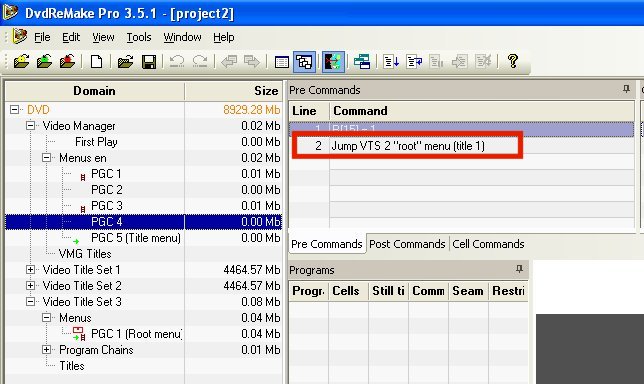
Task: Select PGC 5 (Title menu) item
Action: tap(136, 238)
